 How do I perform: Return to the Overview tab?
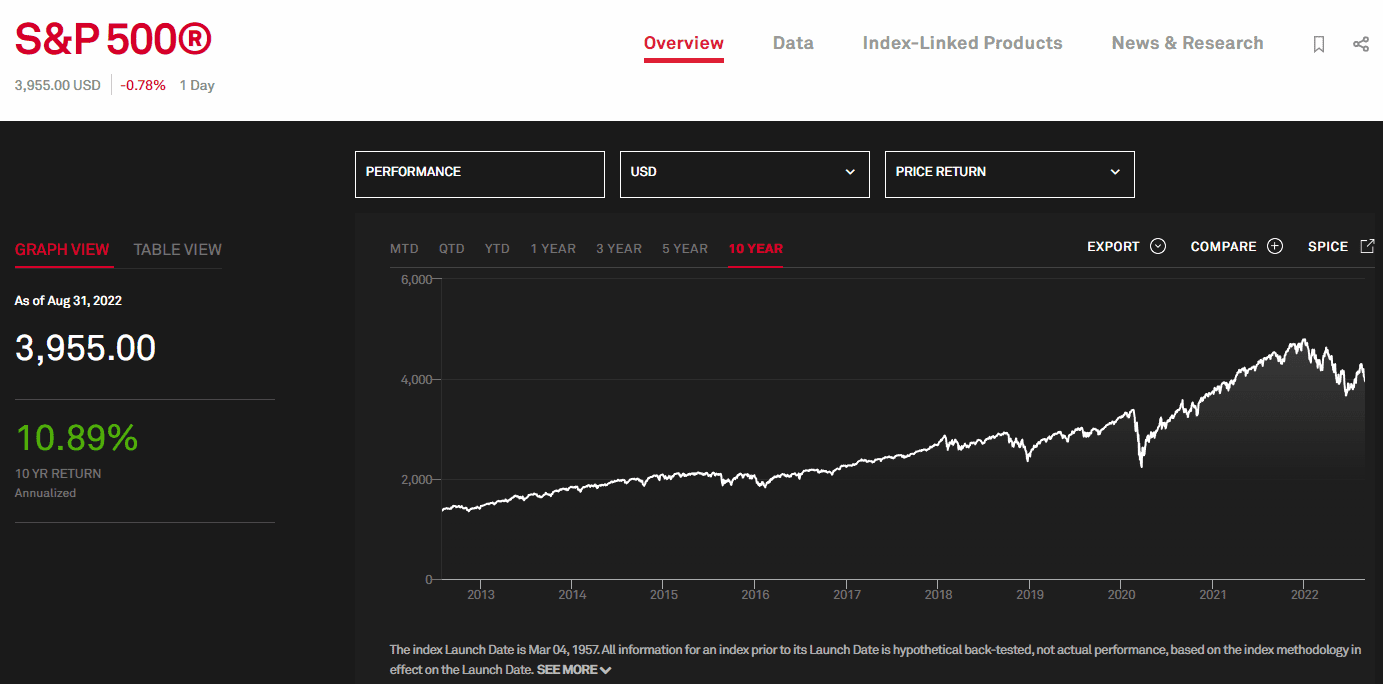click(684, 43)
